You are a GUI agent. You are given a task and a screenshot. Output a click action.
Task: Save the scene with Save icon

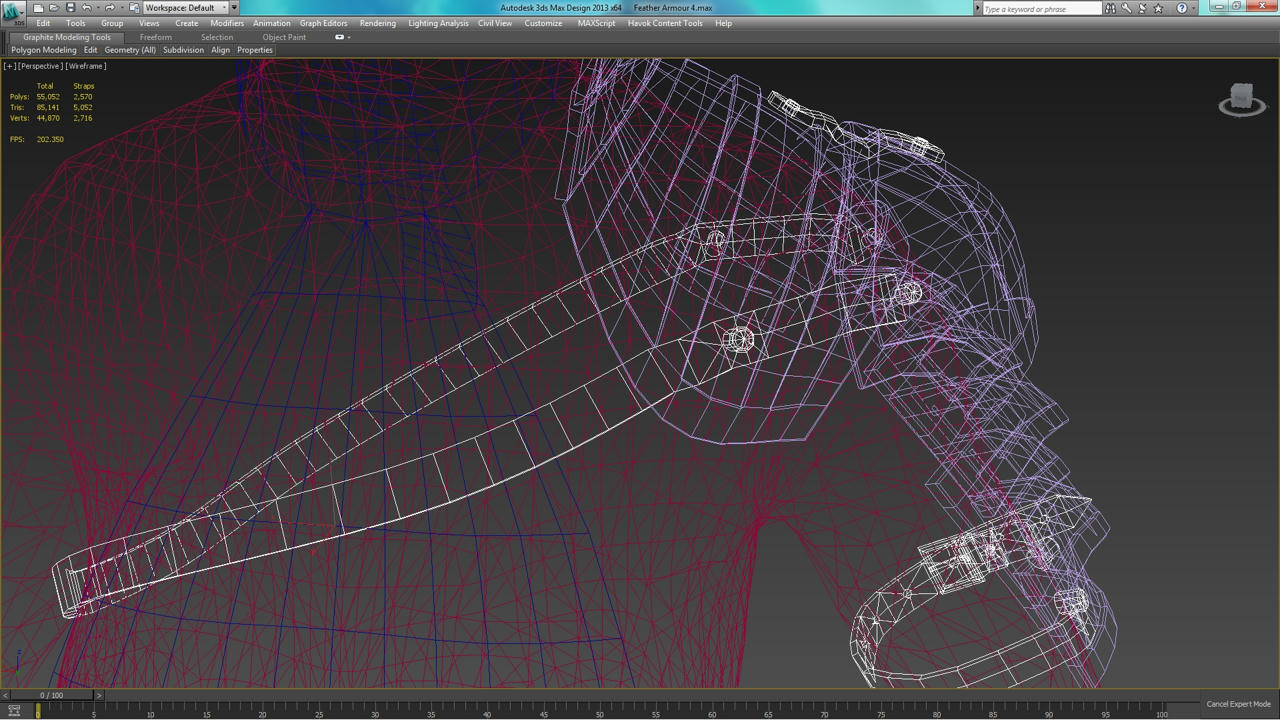70,8
